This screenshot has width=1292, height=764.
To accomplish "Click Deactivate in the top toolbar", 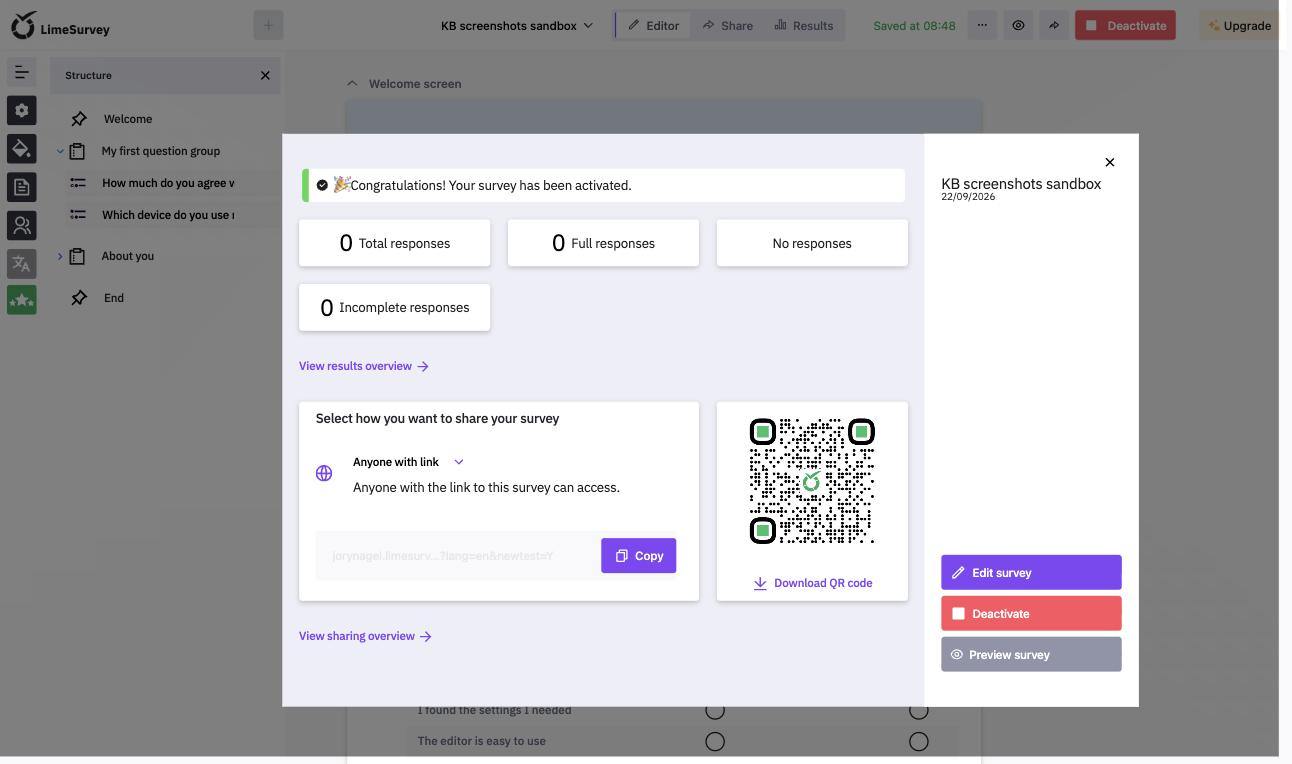I will click(1125, 26).
